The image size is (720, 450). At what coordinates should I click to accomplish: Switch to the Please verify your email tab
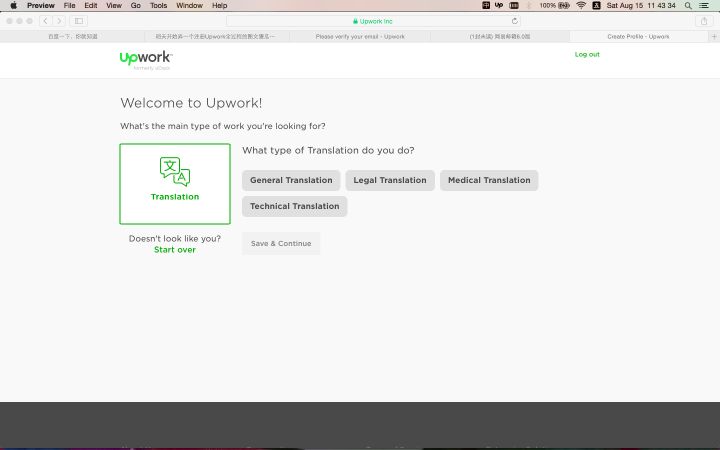coord(360,36)
